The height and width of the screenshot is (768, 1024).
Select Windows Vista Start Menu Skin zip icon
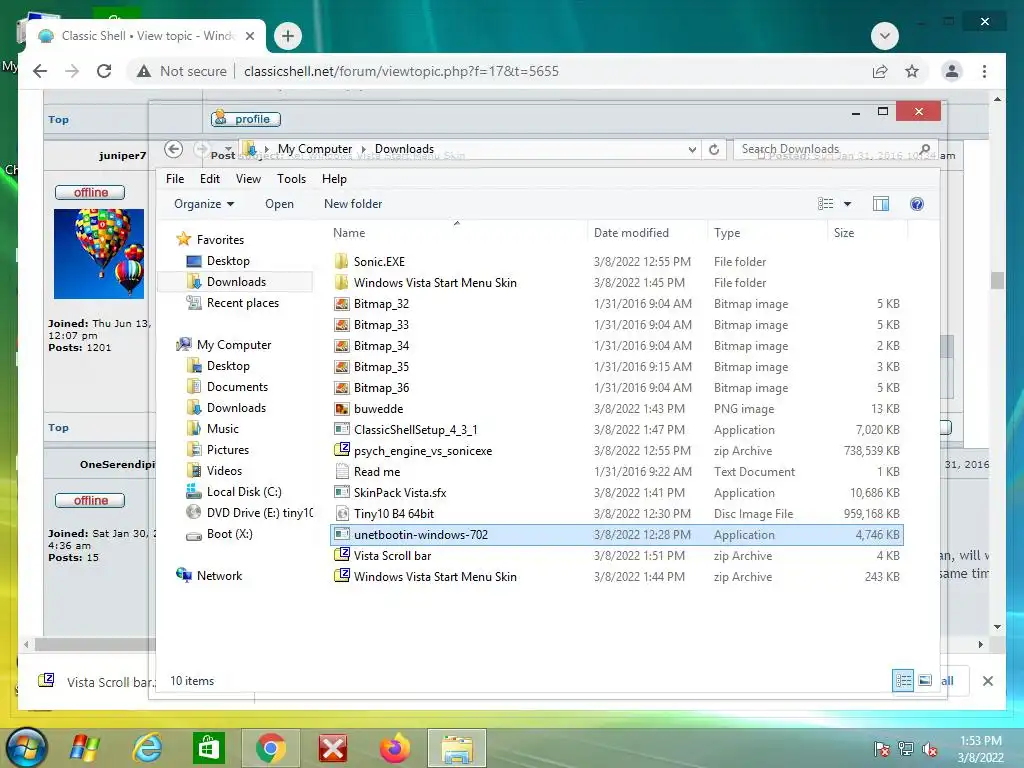(342, 575)
